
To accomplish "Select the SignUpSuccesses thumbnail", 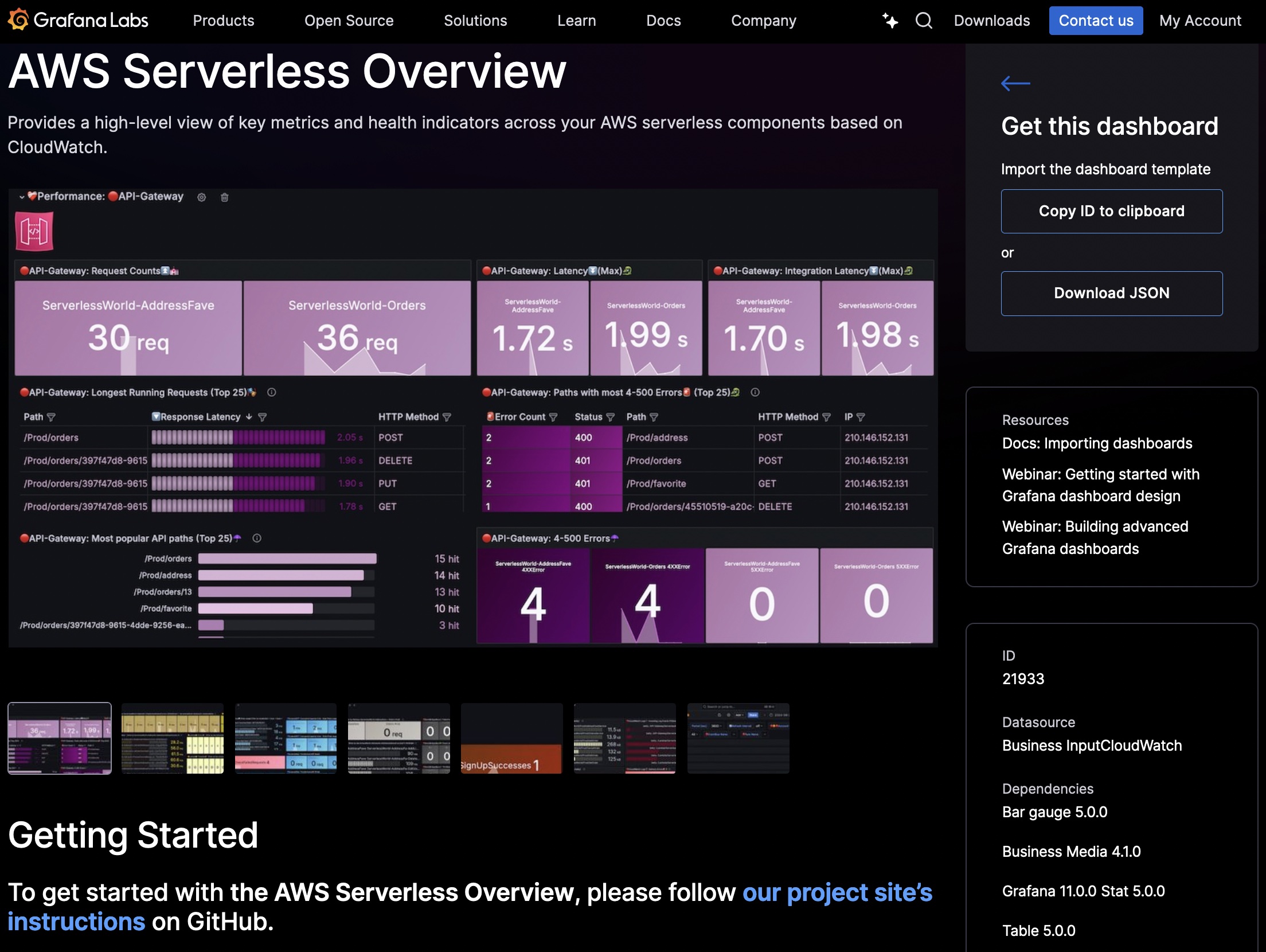I will [511, 738].
